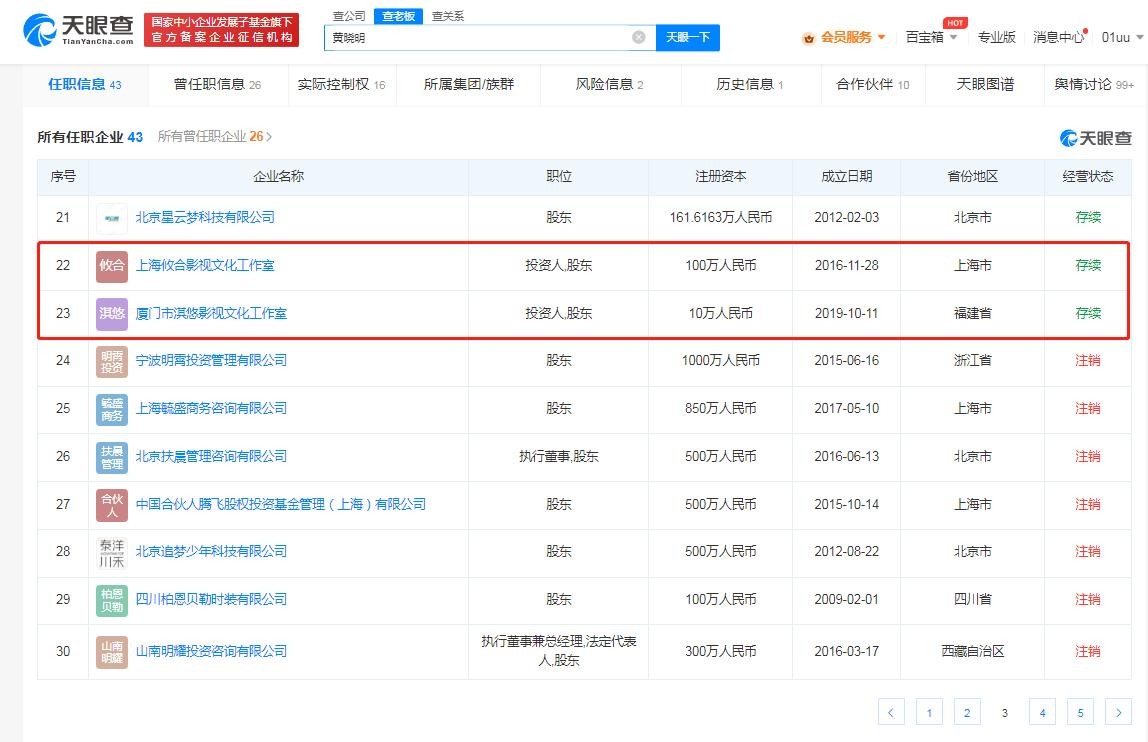Click the 山南明耀 company logo icon
1148x742 pixels.
click(112, 652)
